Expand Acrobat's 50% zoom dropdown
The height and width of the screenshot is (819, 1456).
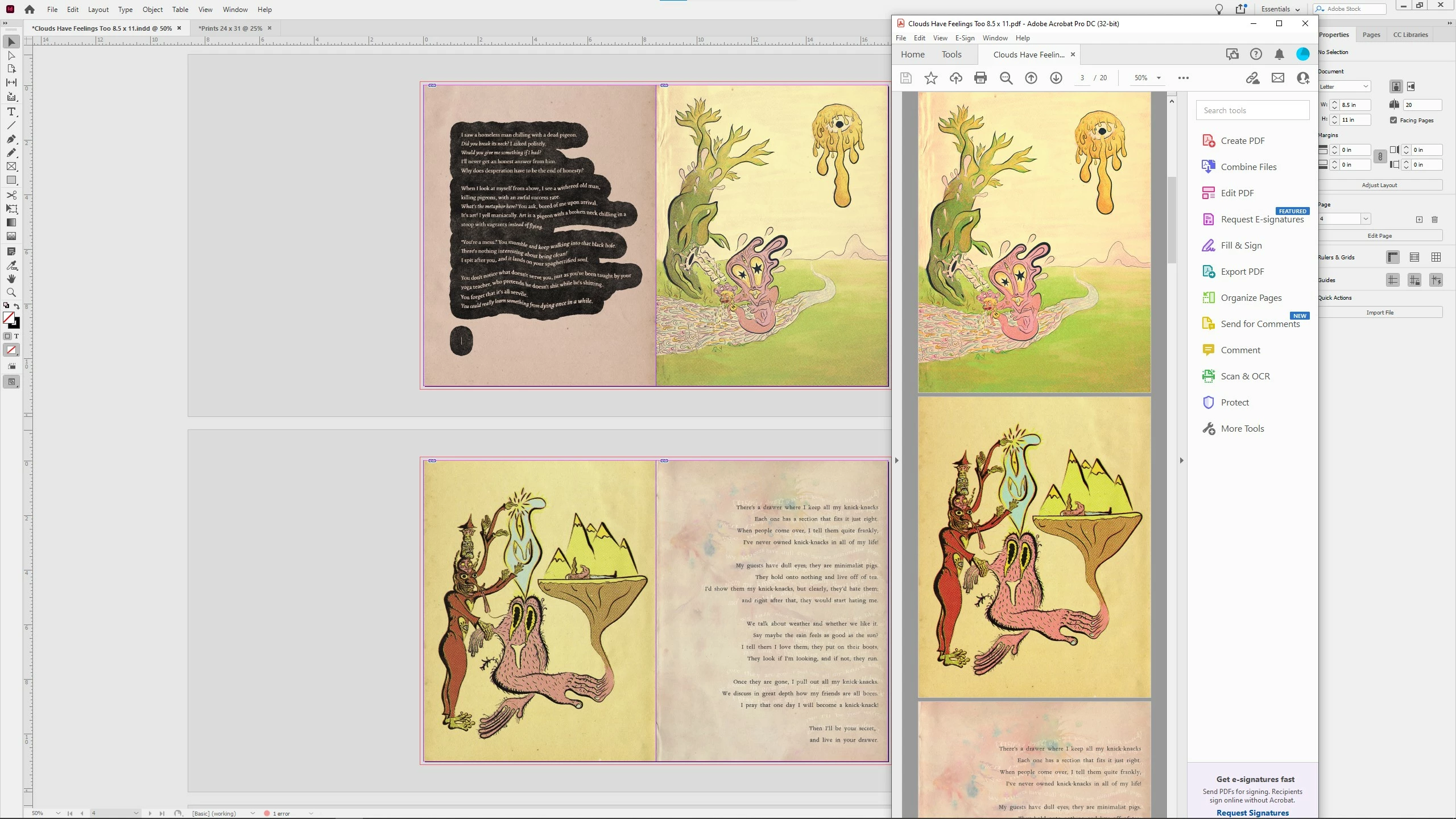pos(1159,78)
